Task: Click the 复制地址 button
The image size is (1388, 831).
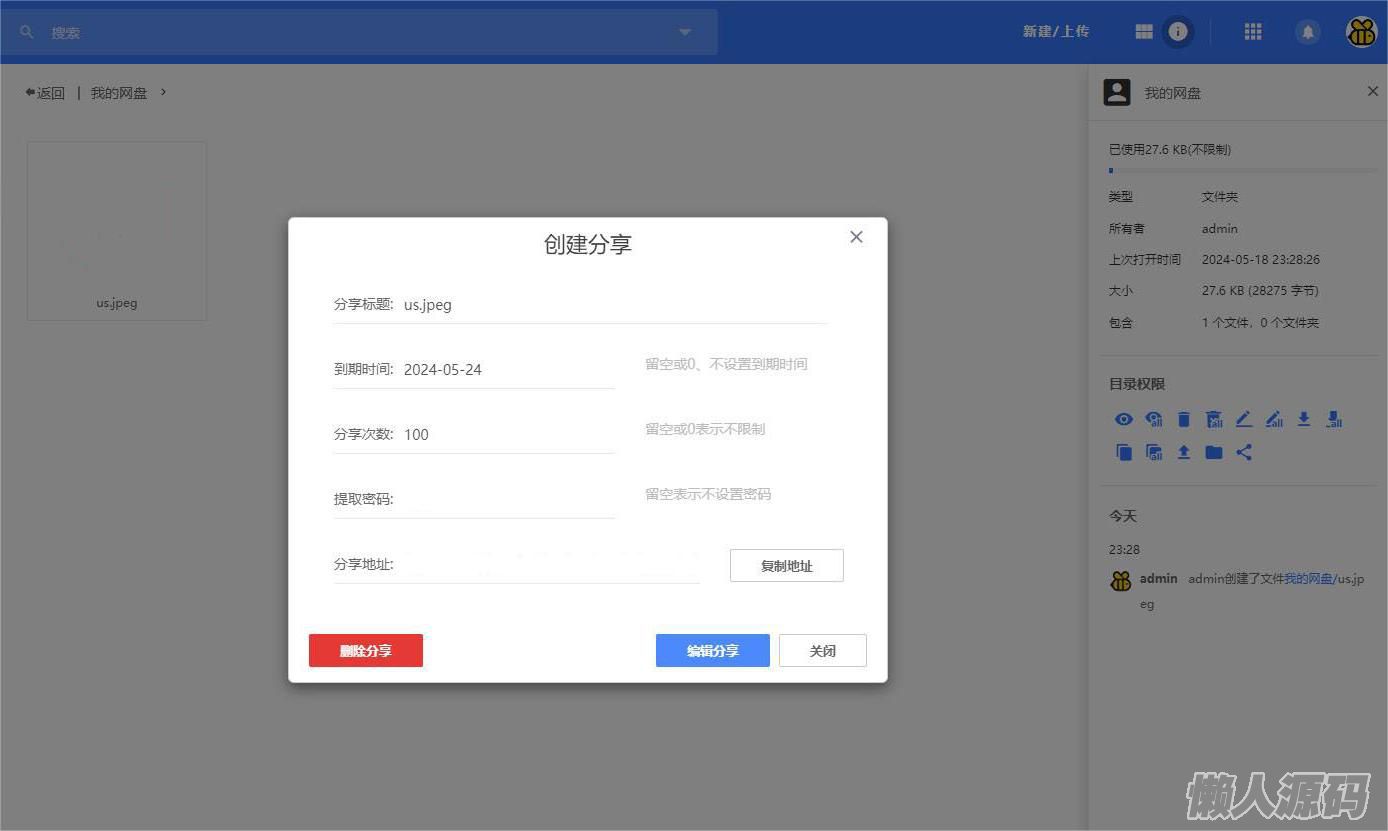Action: click(x=786, y=565)
